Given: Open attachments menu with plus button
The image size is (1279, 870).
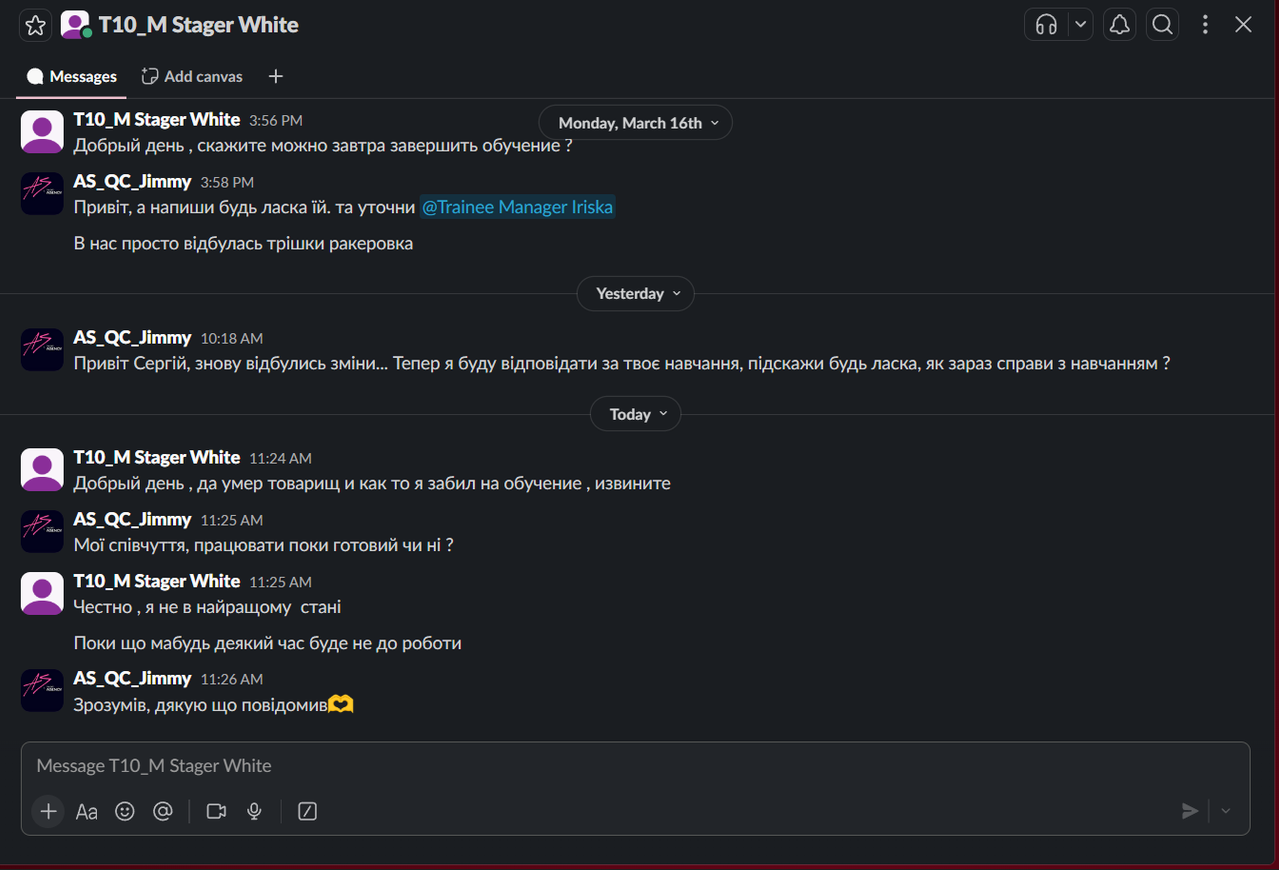Looking at the screenshot, I should tap(48, 811).
